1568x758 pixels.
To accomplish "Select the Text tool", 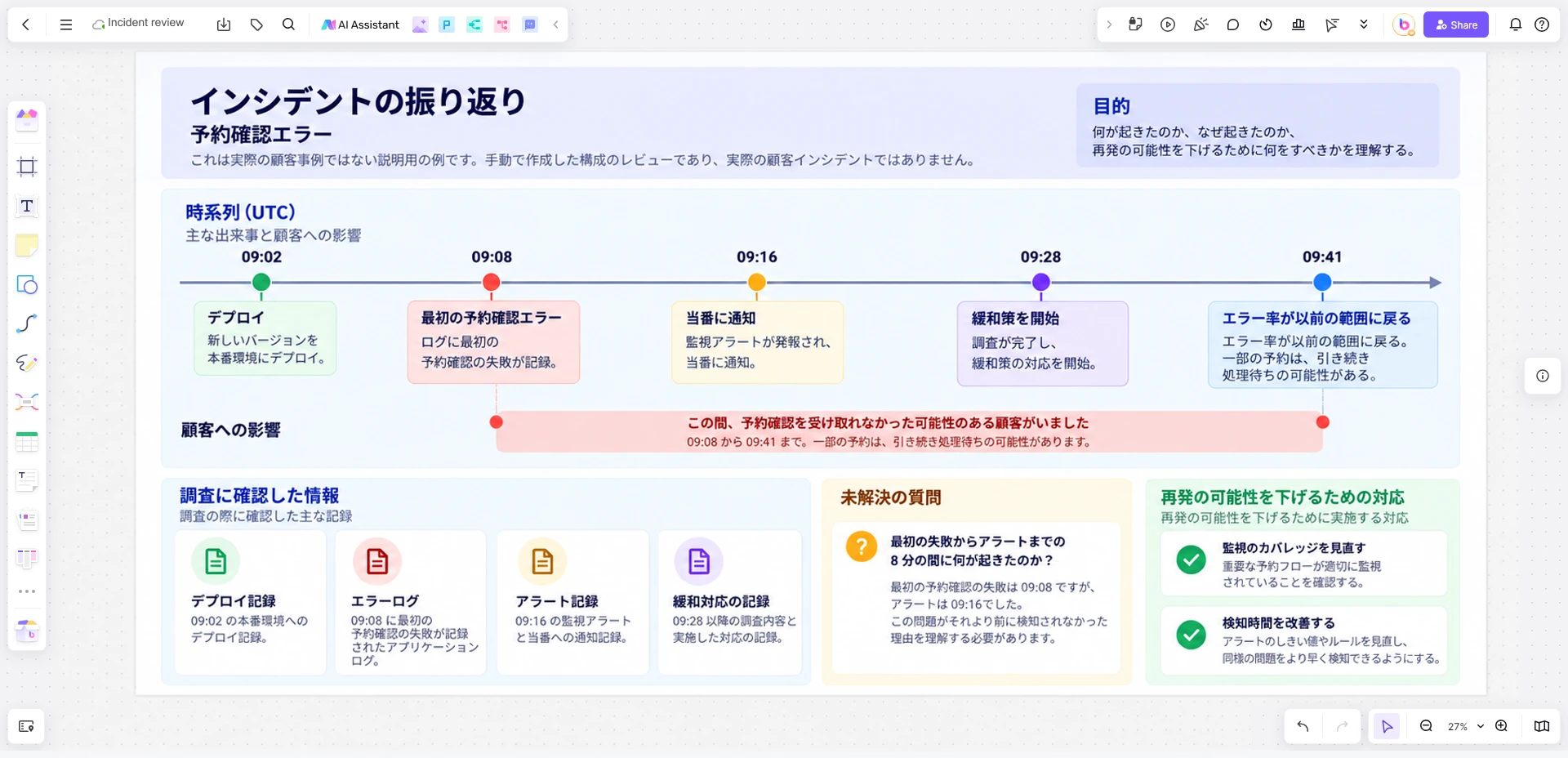I will click(27, 206).
